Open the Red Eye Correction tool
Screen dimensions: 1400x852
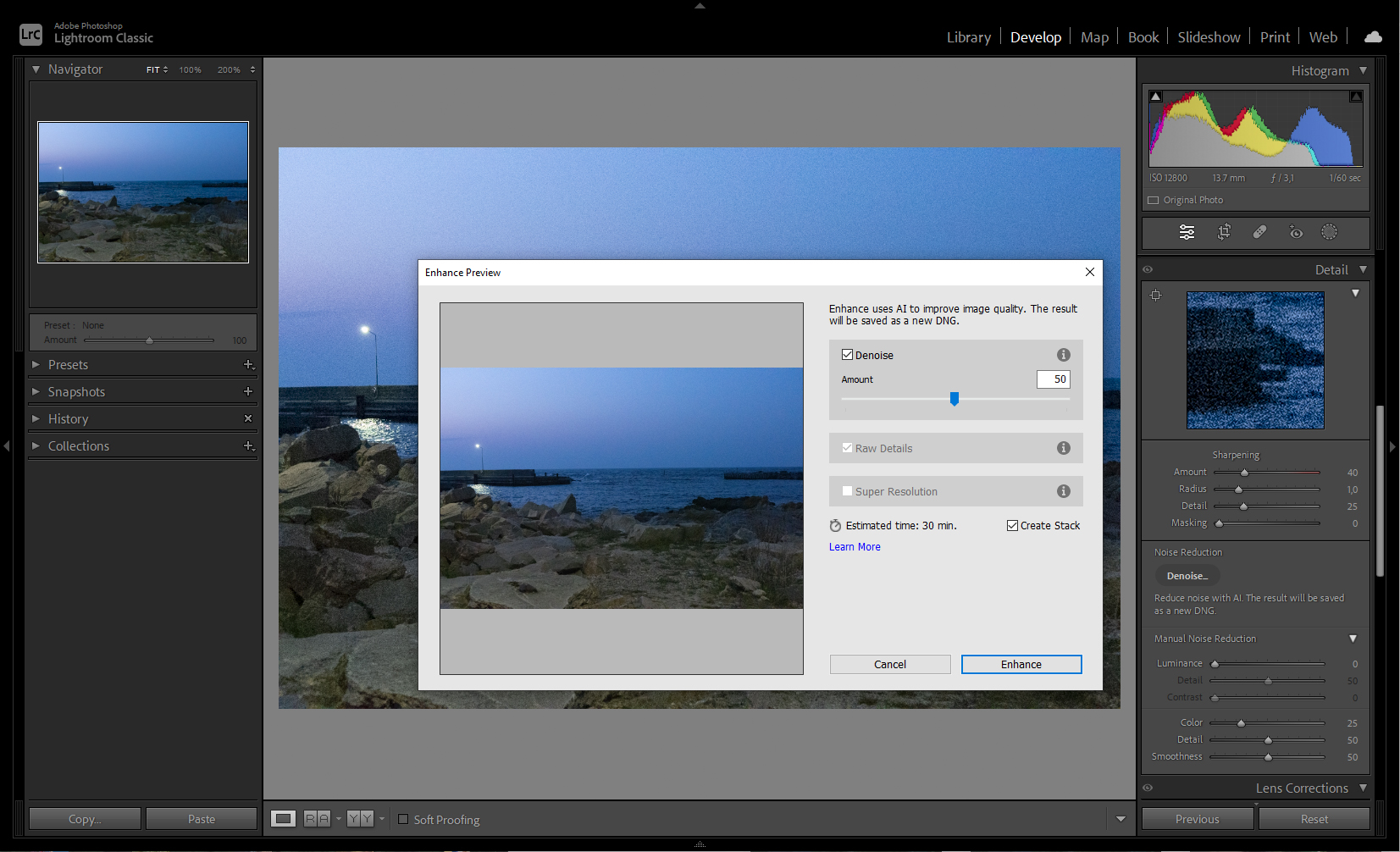point(1296,232)
